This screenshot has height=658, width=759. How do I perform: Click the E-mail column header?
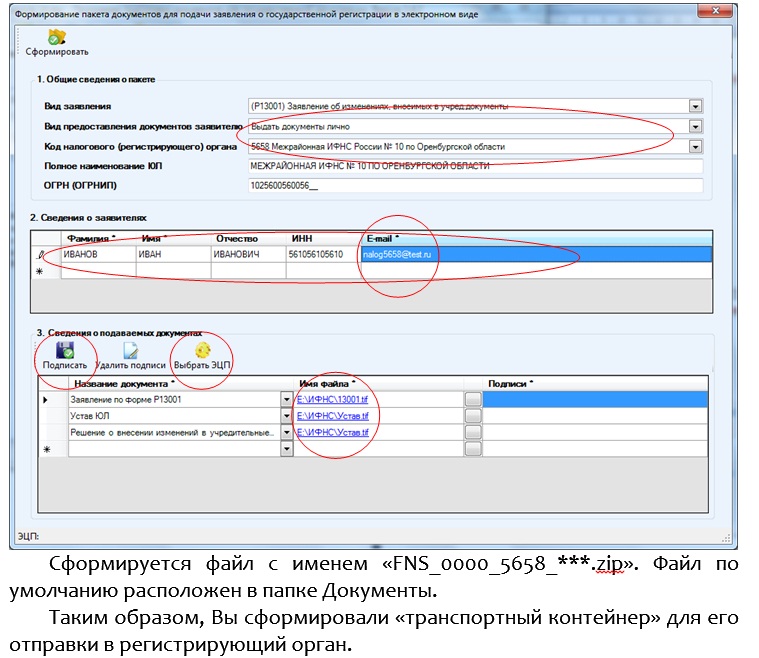tap(536, 239)
